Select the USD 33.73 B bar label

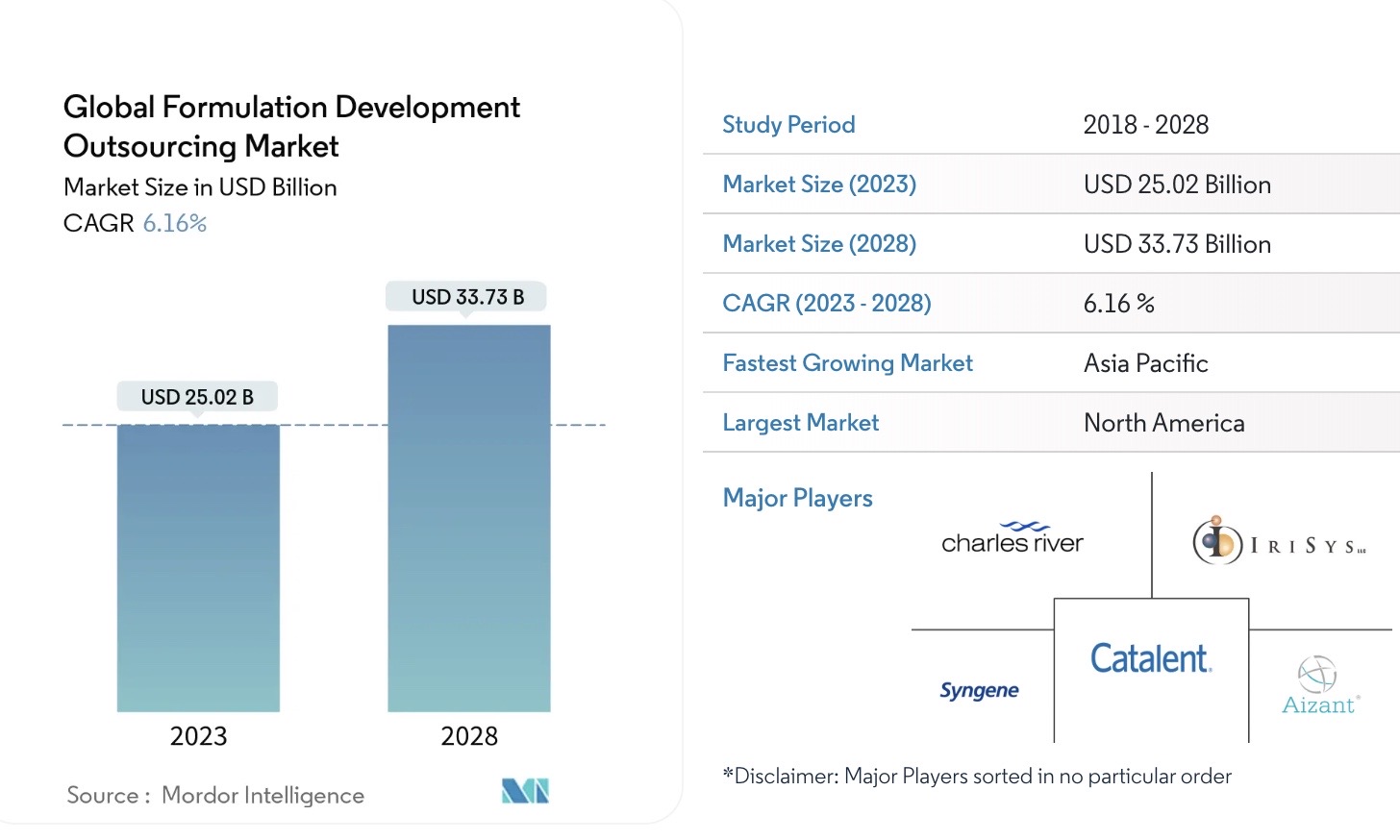(467, 297)
